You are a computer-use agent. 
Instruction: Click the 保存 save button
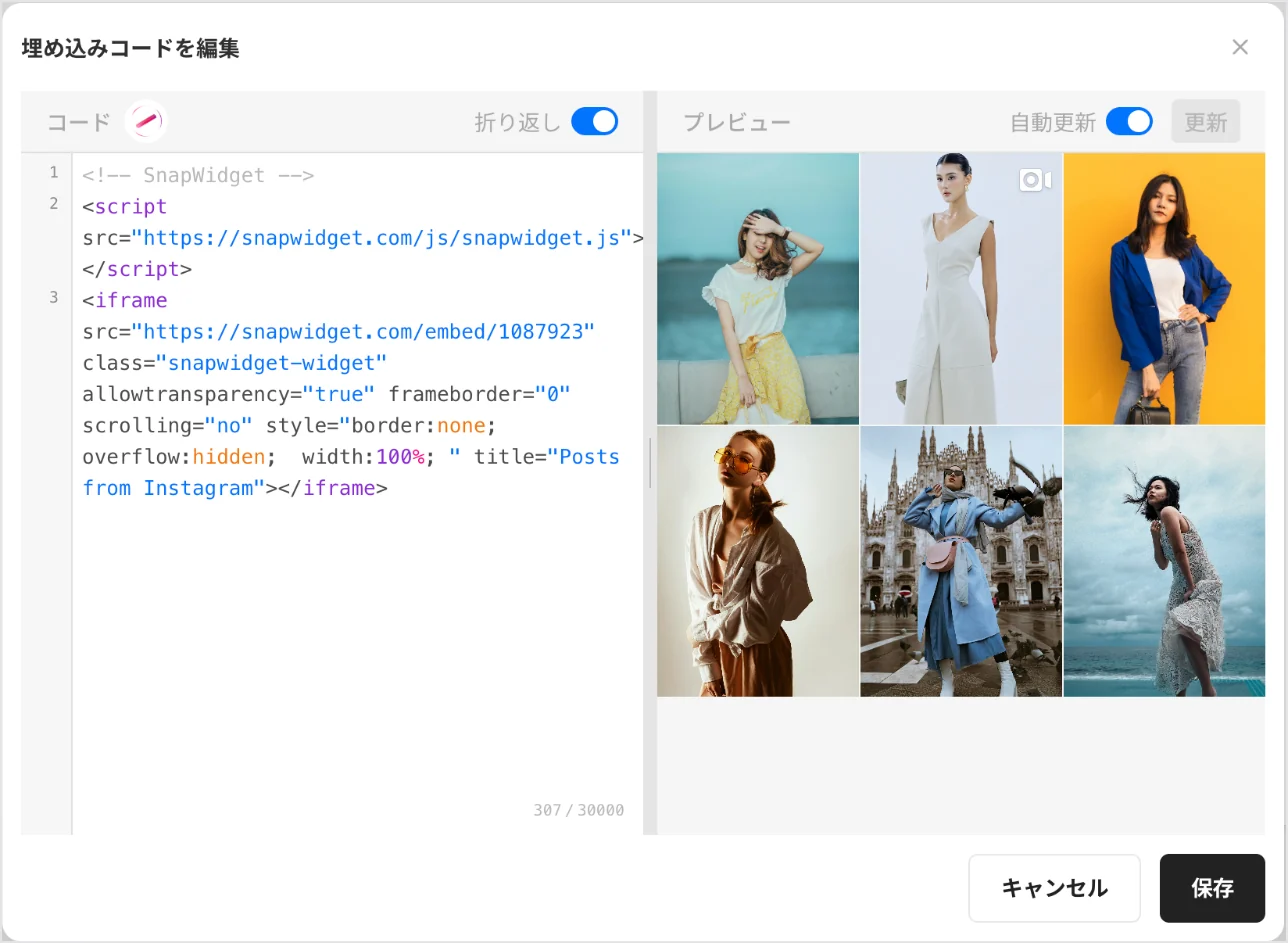(1212, 888)
